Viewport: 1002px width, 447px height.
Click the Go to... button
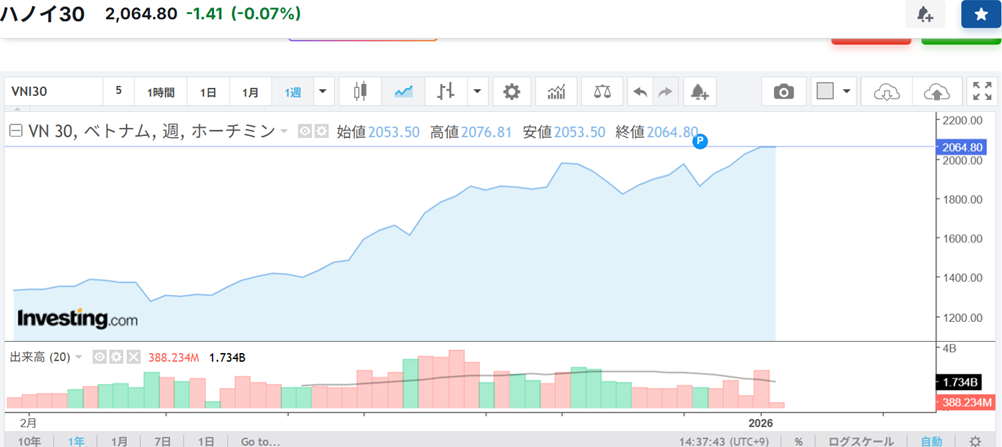tap(260, 440)
